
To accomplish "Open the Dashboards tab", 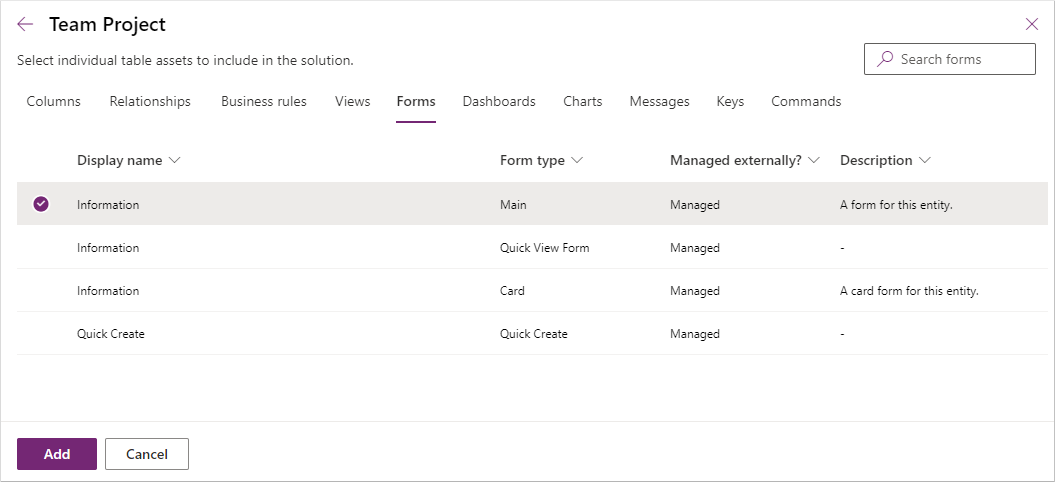I will pyautogui.click(x=499, y=101).
